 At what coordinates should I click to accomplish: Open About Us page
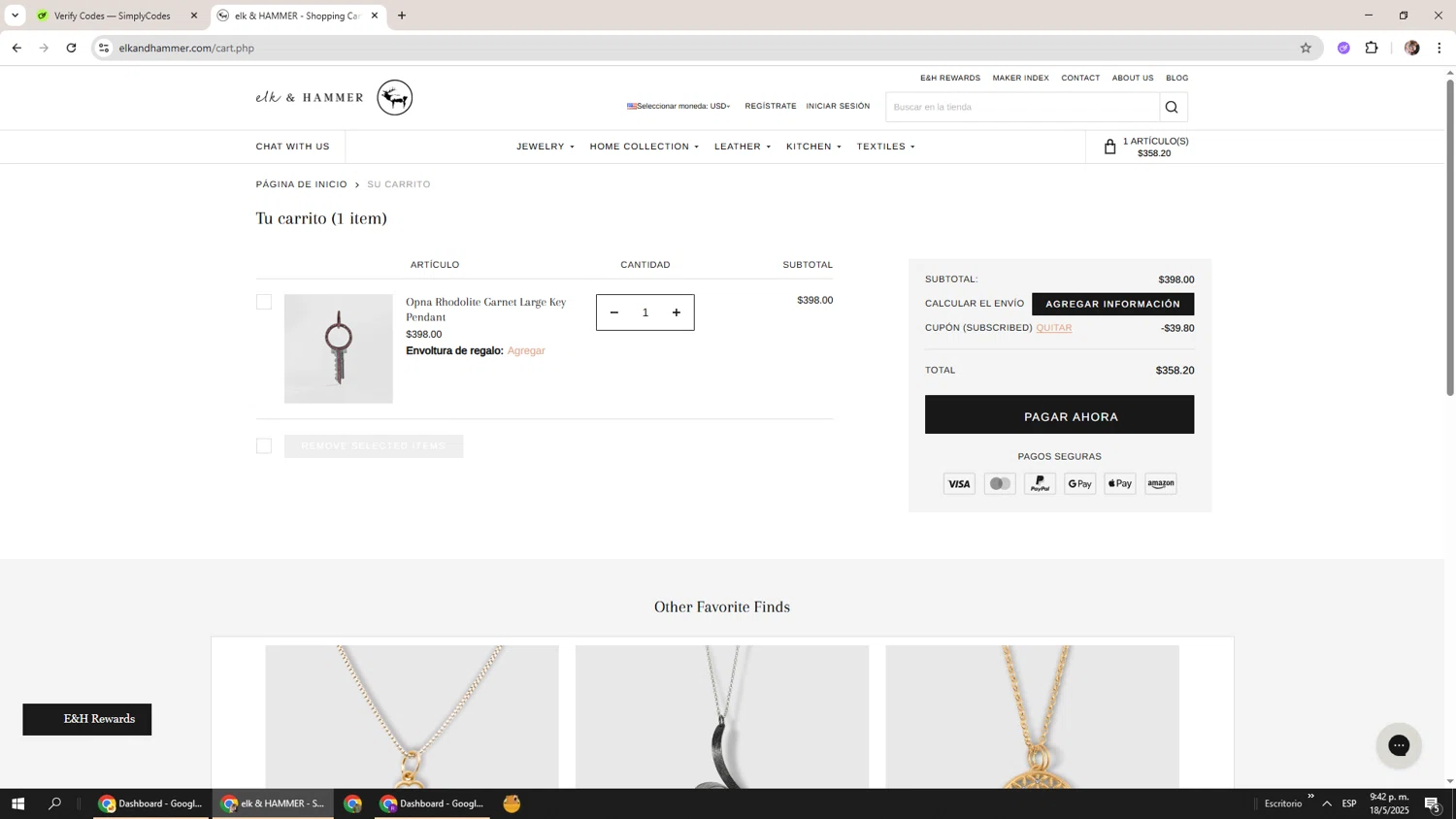(x=1133, y=78)
